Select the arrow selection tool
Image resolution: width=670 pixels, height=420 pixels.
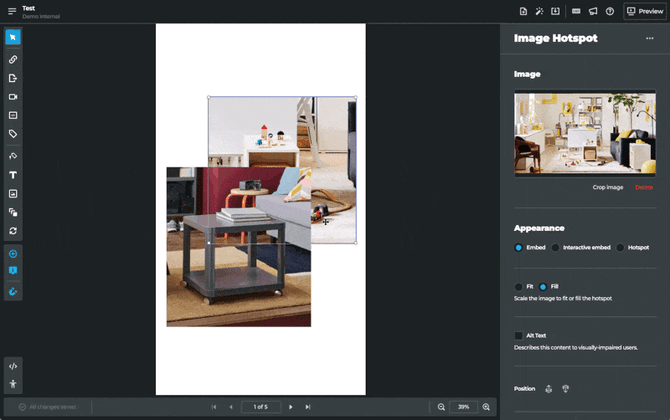[13, 38]
